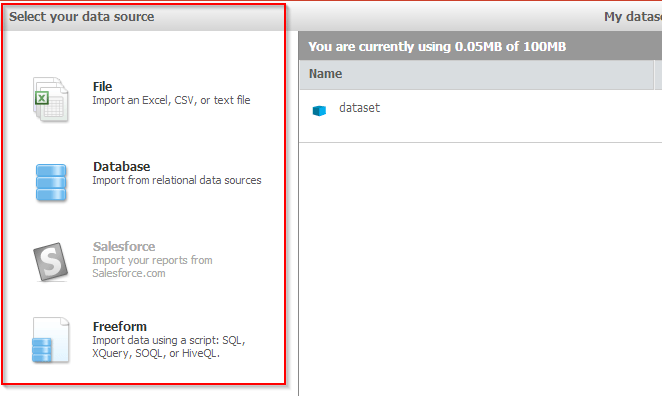Image resolution: width=662 pixels, height=396 pixels.
Task: Click the Name column header
Action: coord(477,74)
